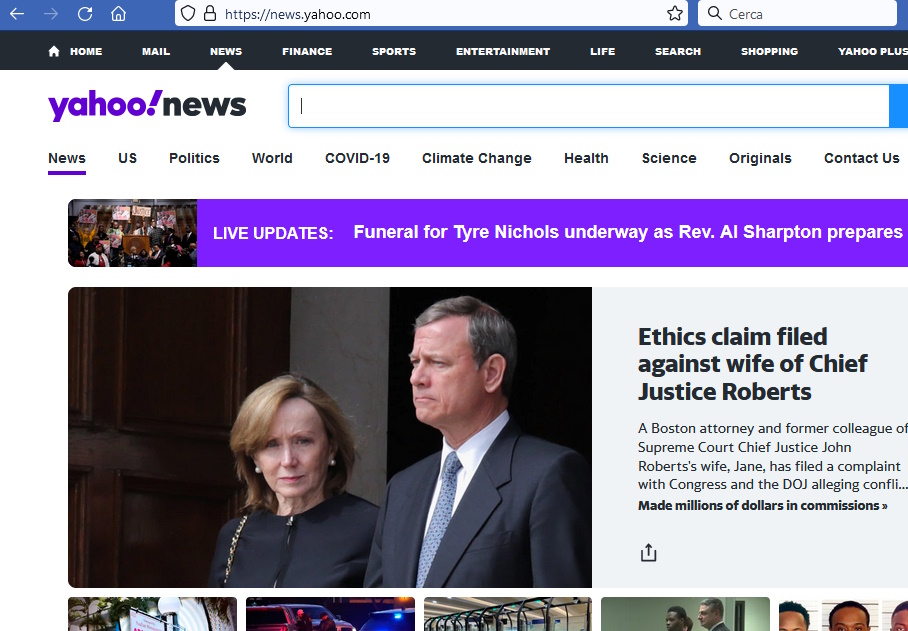Image resolution: width=908 pixels, height=631 pixels.
Task: Bookmark this page with star icon
Action: click(x=675, y=14)
